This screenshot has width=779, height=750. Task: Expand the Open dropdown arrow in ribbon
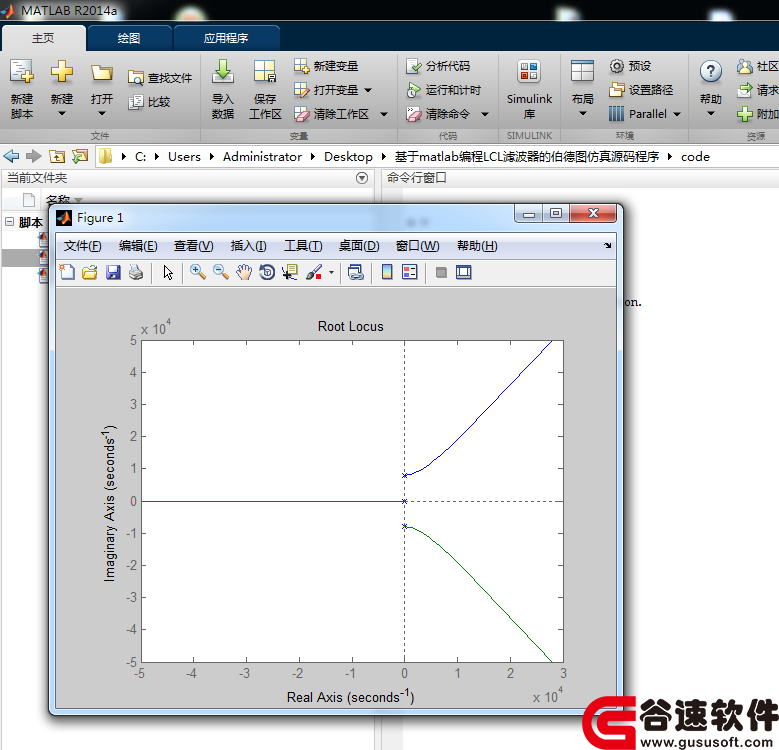click(x=101, y=113)
